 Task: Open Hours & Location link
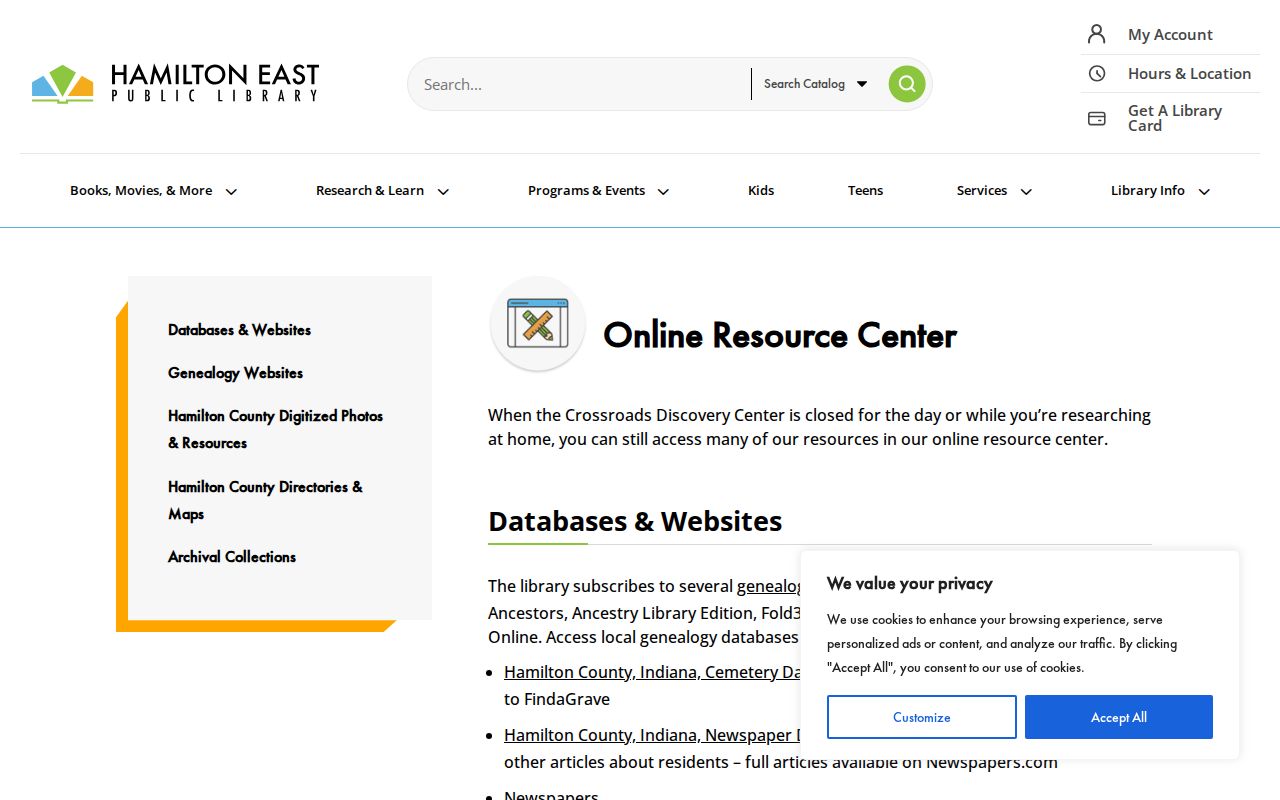(1189, 73)
